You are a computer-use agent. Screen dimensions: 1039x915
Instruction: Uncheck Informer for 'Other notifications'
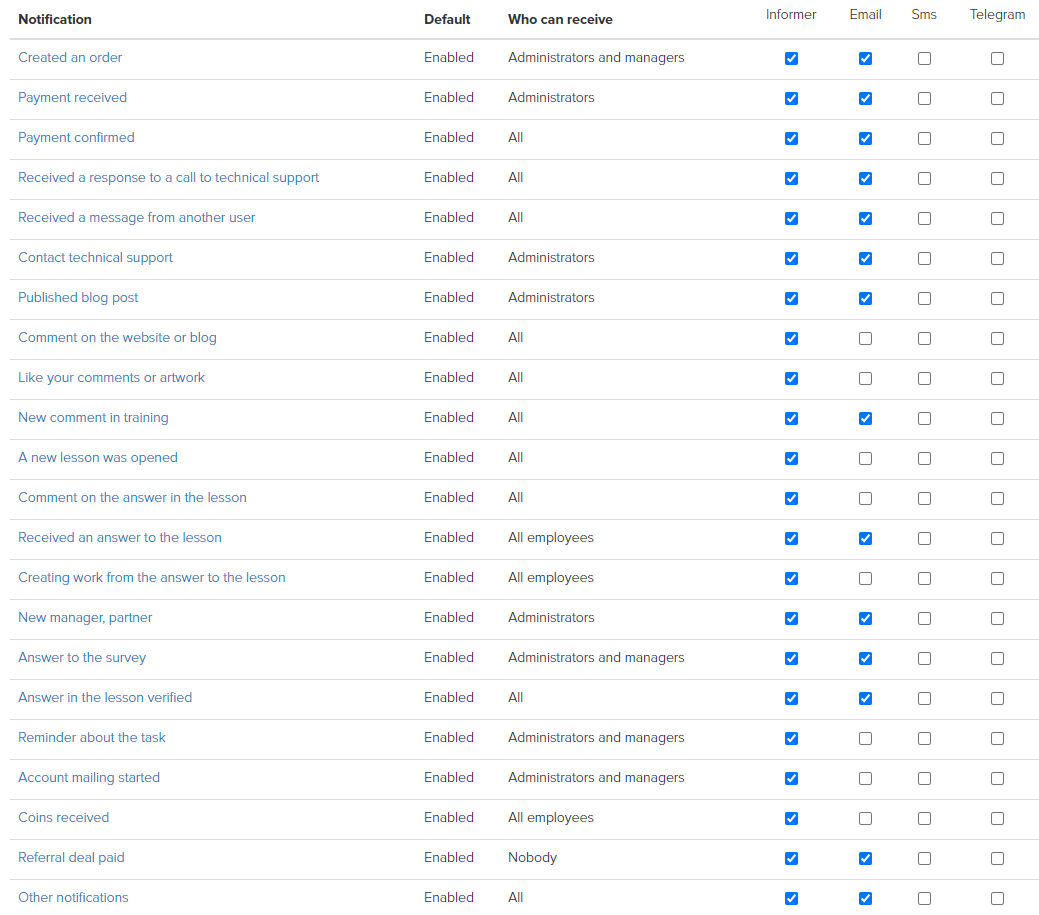[x=791, y=898]
